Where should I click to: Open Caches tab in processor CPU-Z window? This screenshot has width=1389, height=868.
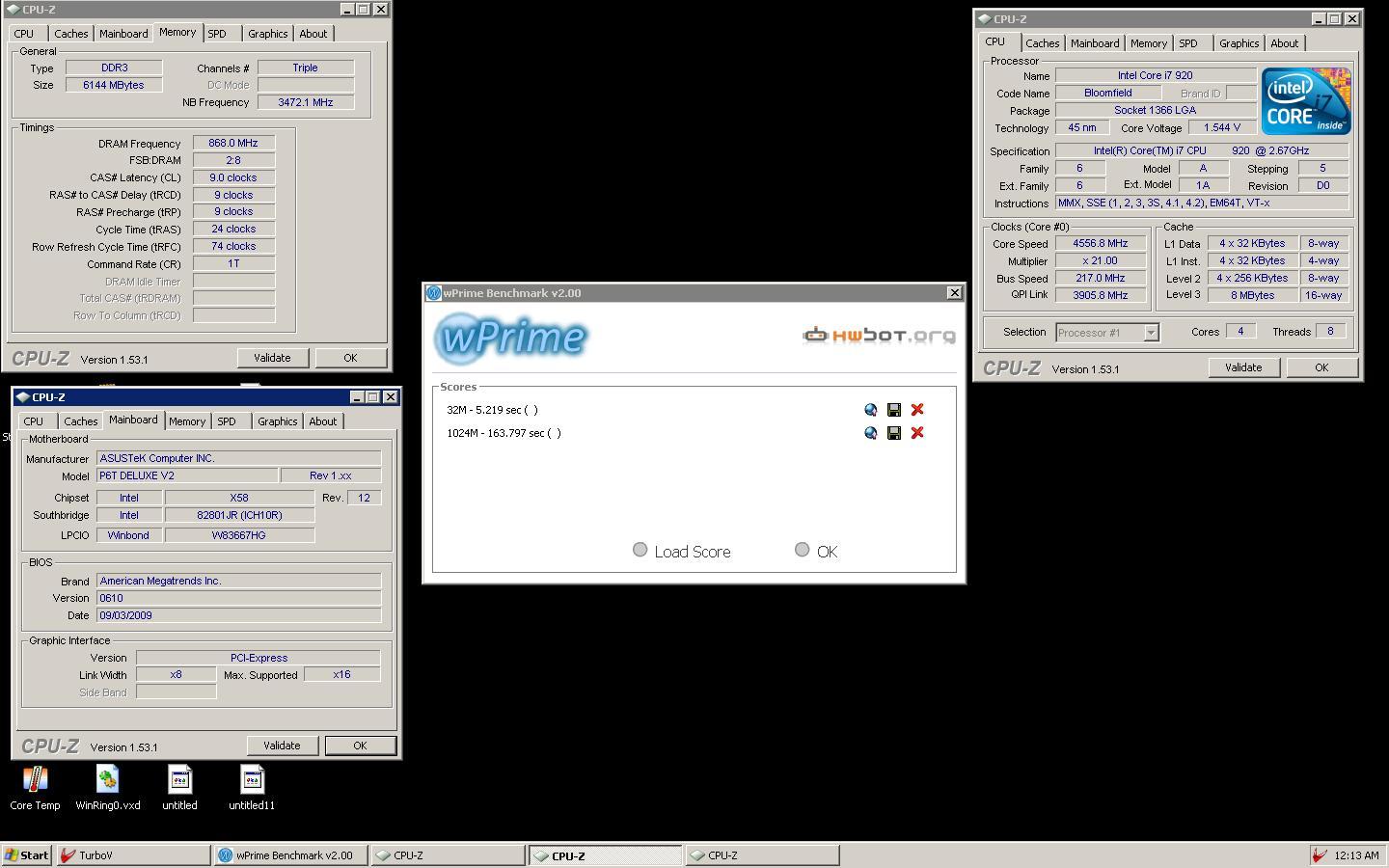[1042, 43]
